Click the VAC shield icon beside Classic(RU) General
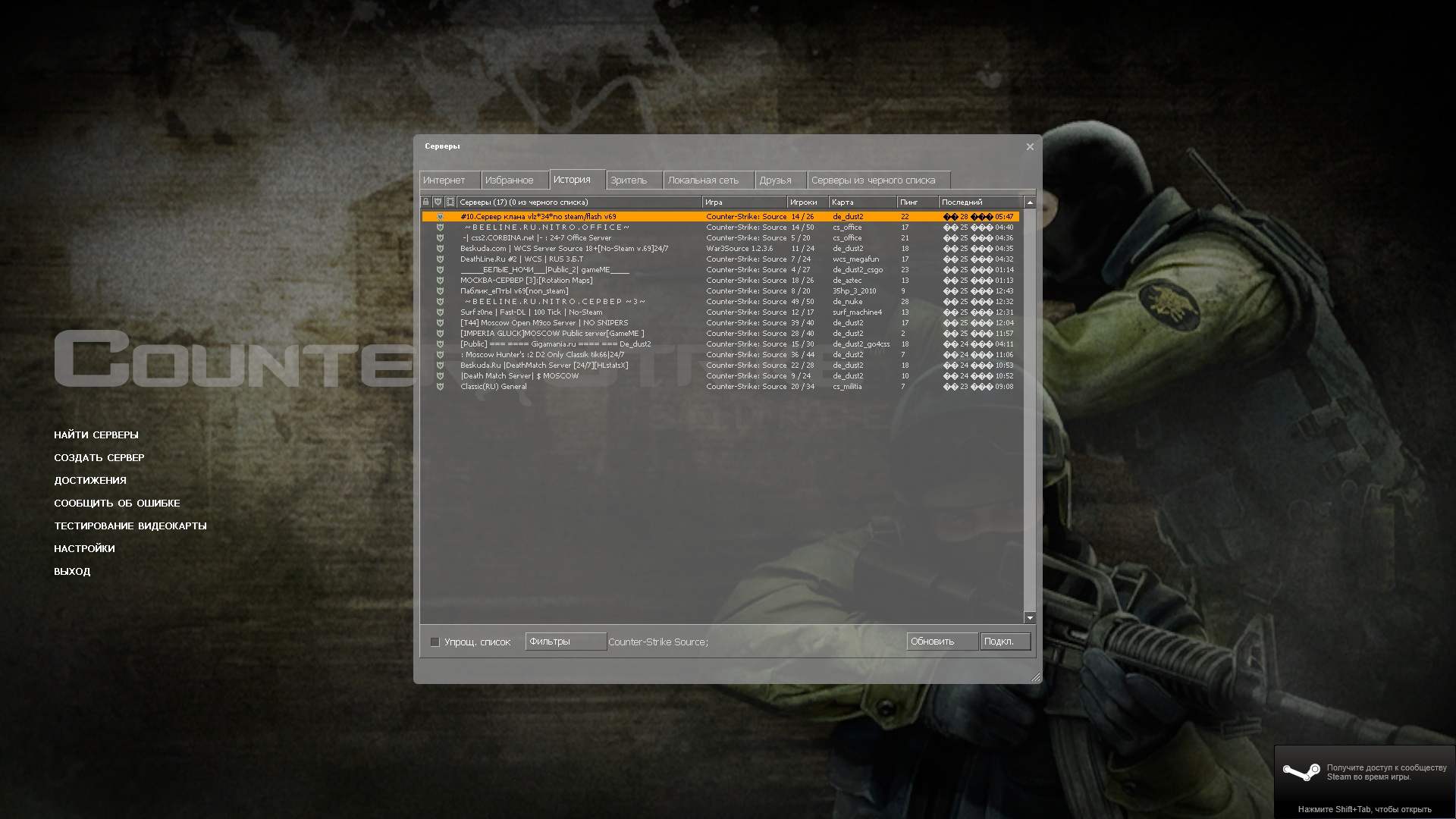 point(440,387)
